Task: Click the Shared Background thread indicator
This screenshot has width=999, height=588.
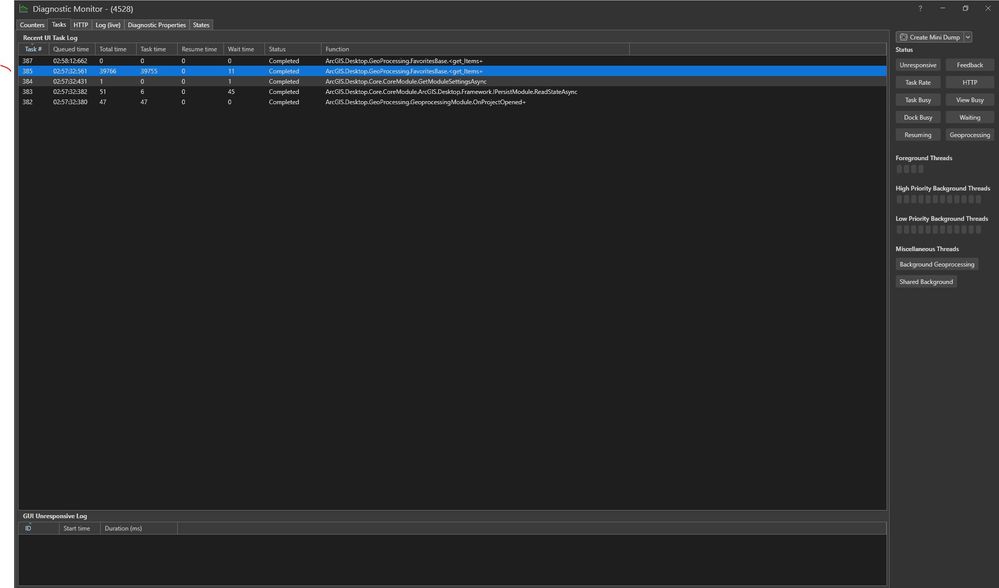Action: point(926,282)
